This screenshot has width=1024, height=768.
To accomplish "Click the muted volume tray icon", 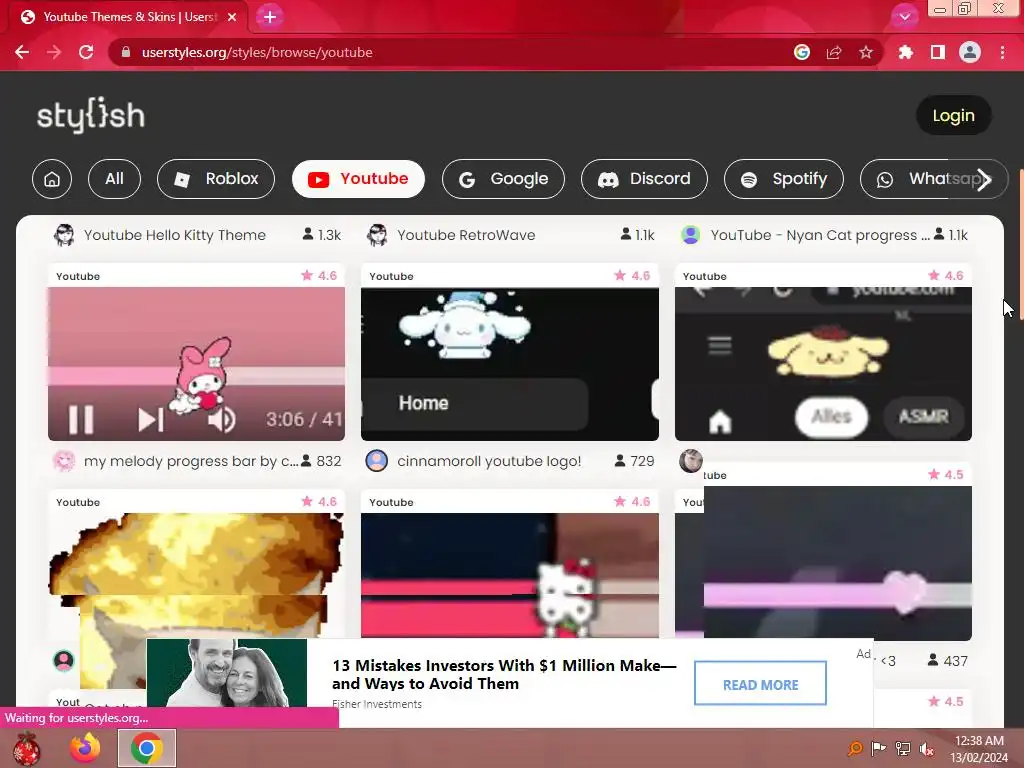I will click(x=926, y=748).
